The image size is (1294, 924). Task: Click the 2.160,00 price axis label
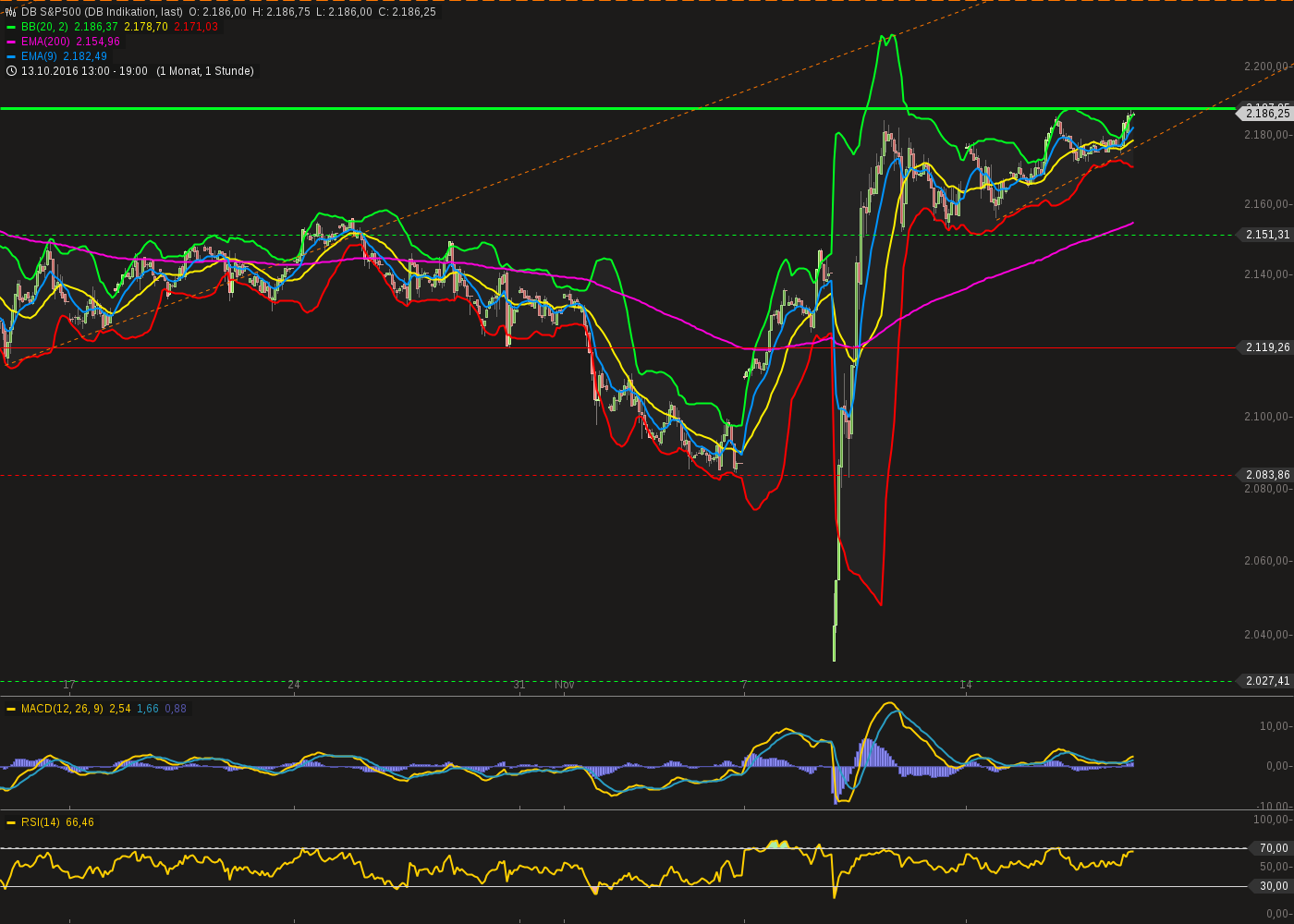[x=1266, y=204]
